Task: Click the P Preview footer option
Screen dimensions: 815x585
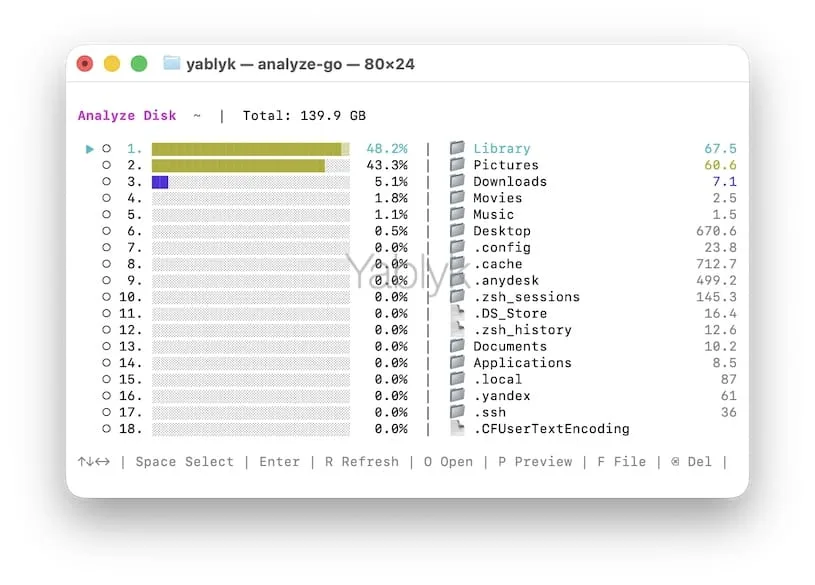Action: (x=535, y=462)
